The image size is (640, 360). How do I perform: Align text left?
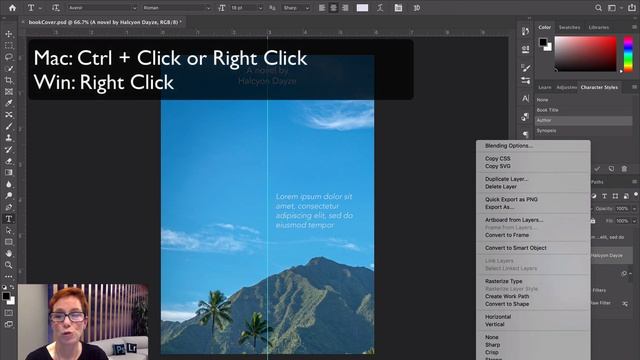point(322,8)
